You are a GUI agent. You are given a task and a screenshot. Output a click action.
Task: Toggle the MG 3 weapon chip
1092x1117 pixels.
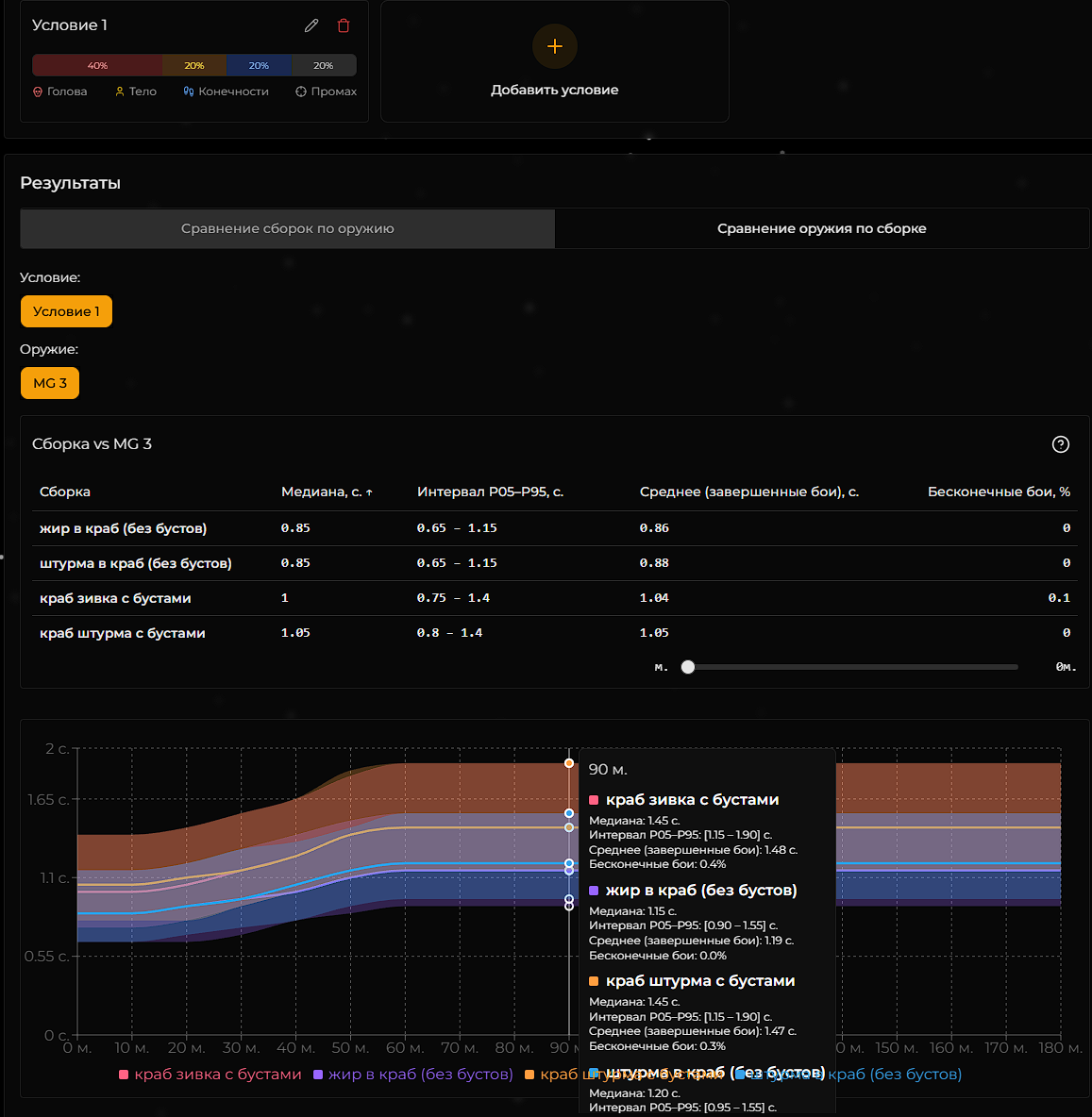pos(50,383)
